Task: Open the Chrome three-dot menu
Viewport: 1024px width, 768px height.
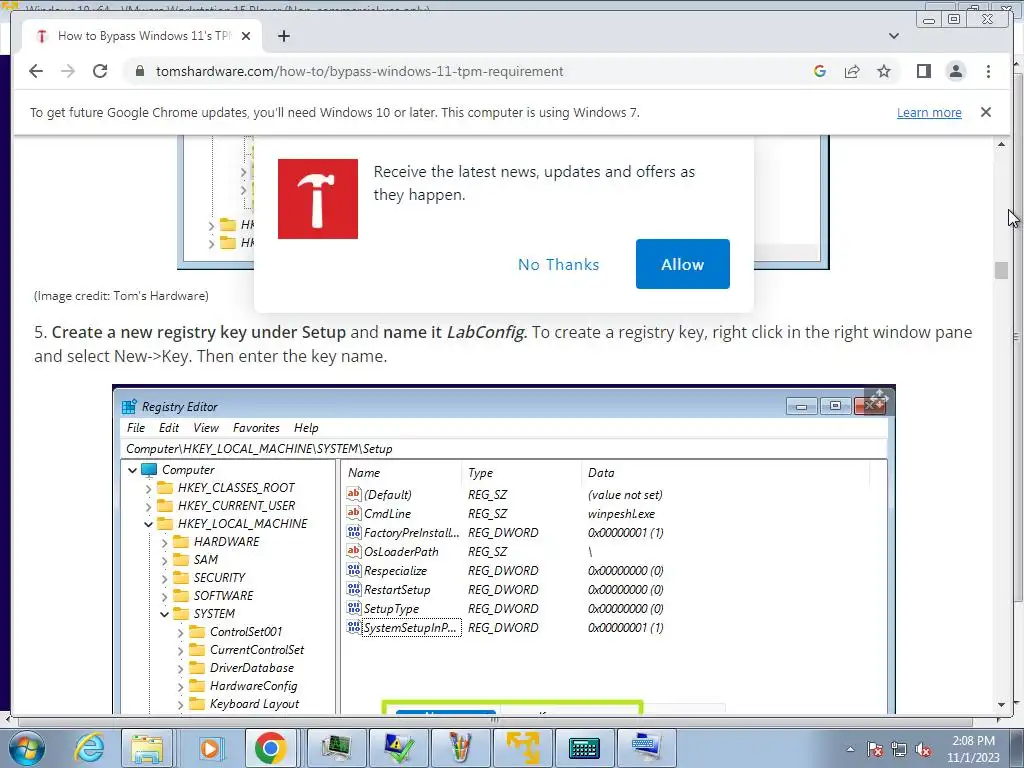Action: [x=988, y=71]
